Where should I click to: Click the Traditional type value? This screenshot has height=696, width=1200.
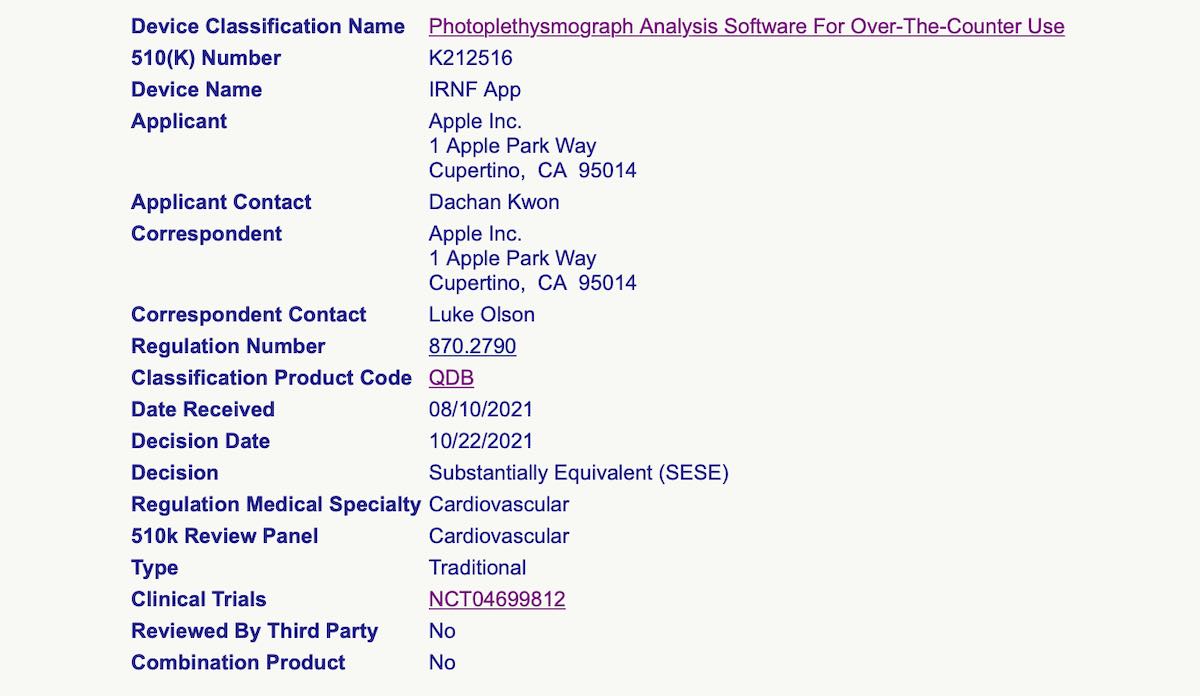pyautogui.click(x=477, y=568)
